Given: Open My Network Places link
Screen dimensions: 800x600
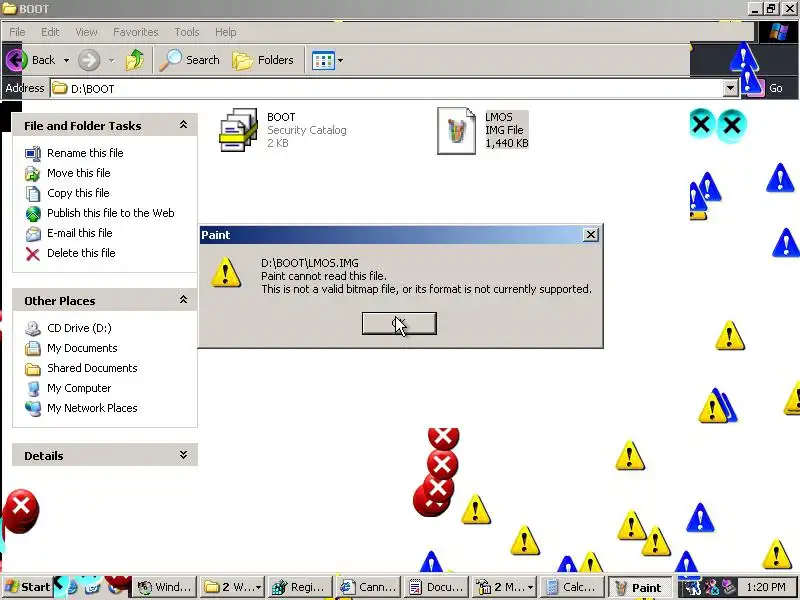Looking at the screenshot, I should [x=92, y=408].
